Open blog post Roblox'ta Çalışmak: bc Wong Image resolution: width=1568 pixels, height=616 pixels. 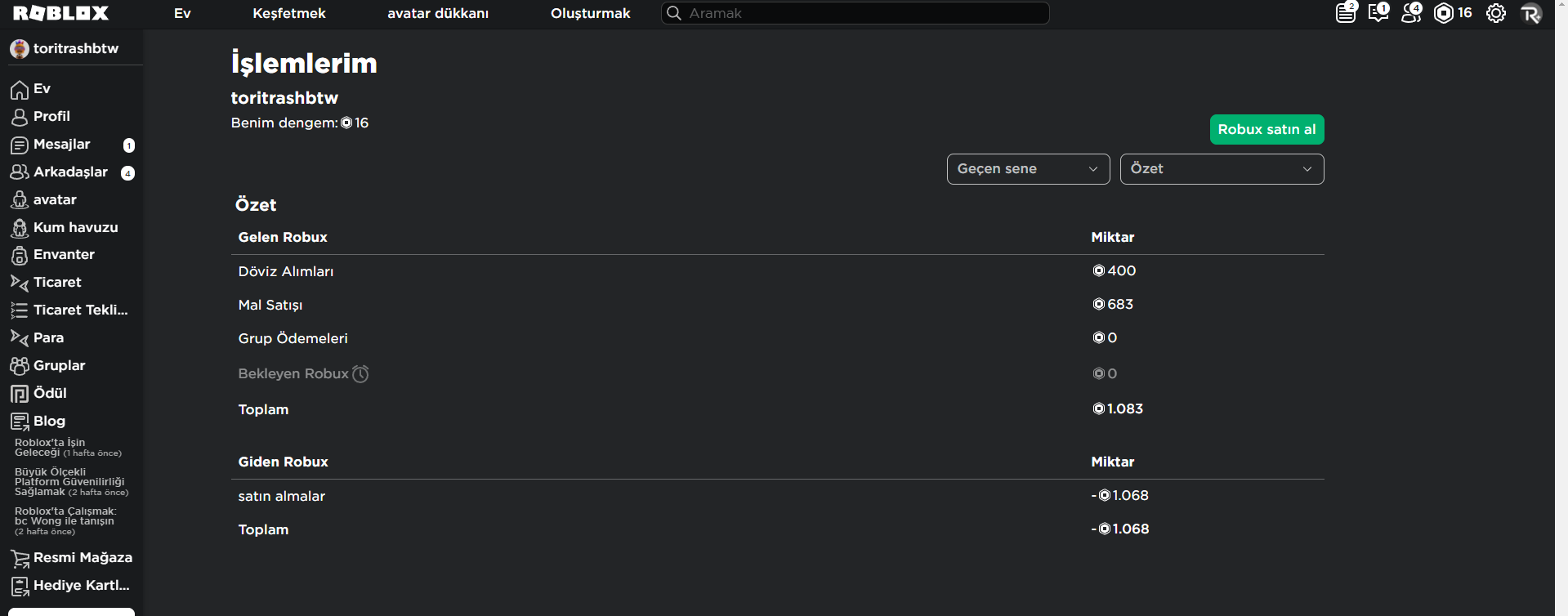65,521
